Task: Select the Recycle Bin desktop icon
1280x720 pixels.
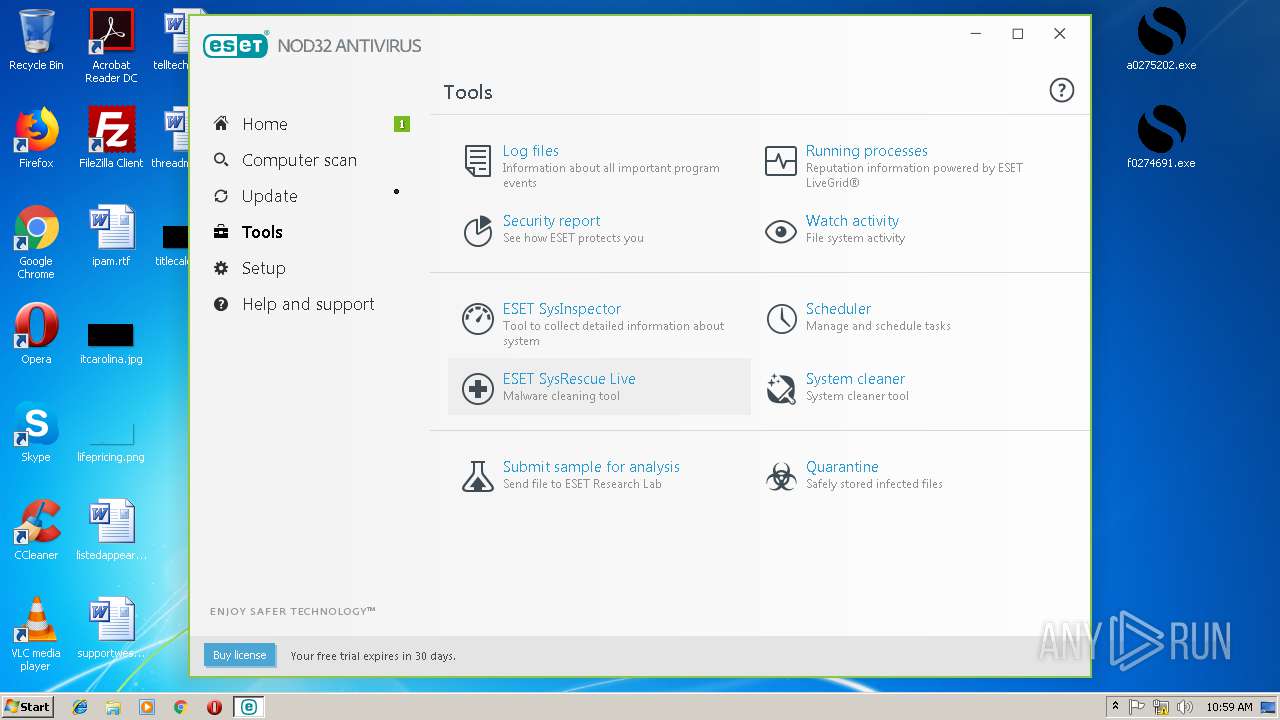Action: [36, 40]
